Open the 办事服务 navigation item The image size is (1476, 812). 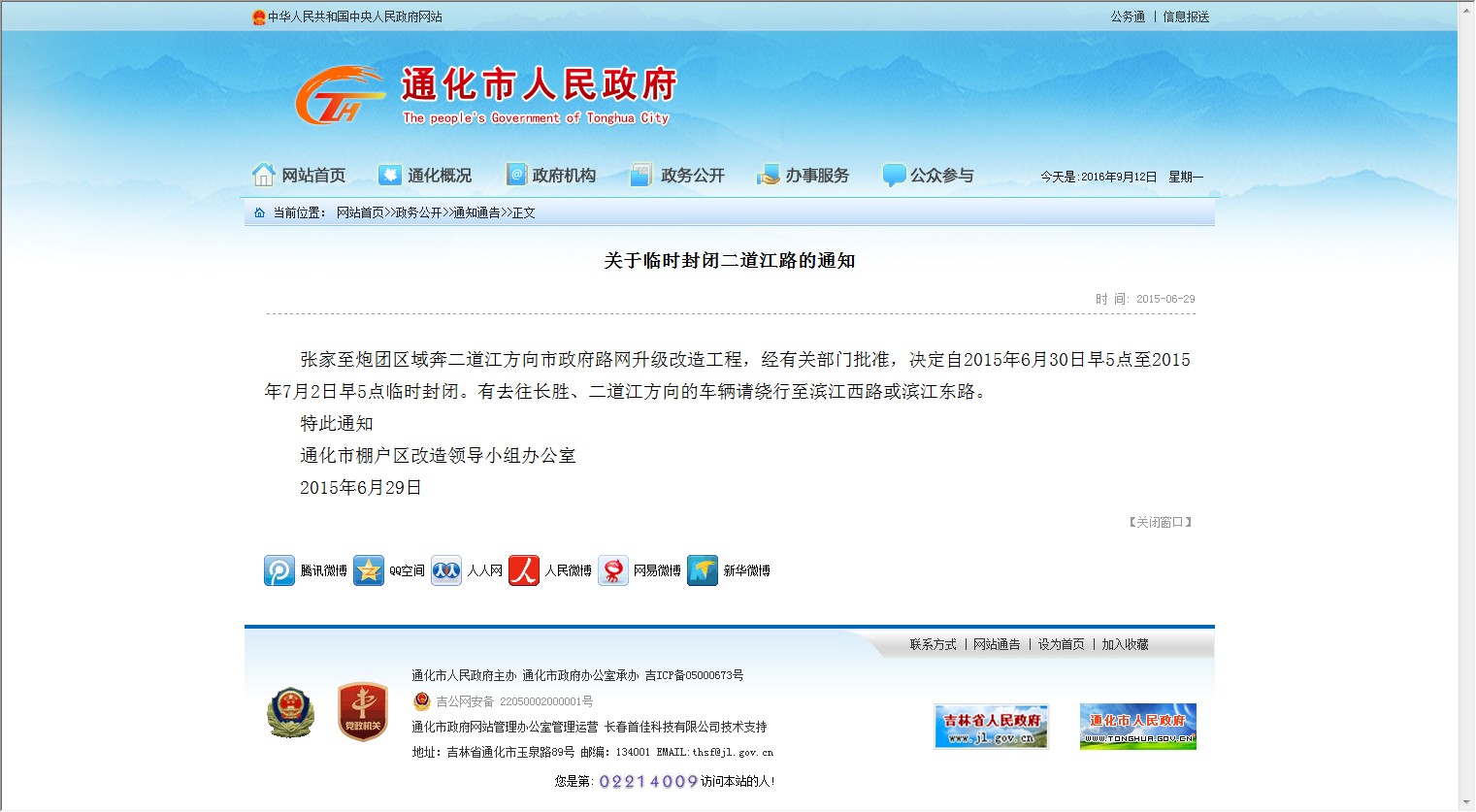(x=804, y=176)
